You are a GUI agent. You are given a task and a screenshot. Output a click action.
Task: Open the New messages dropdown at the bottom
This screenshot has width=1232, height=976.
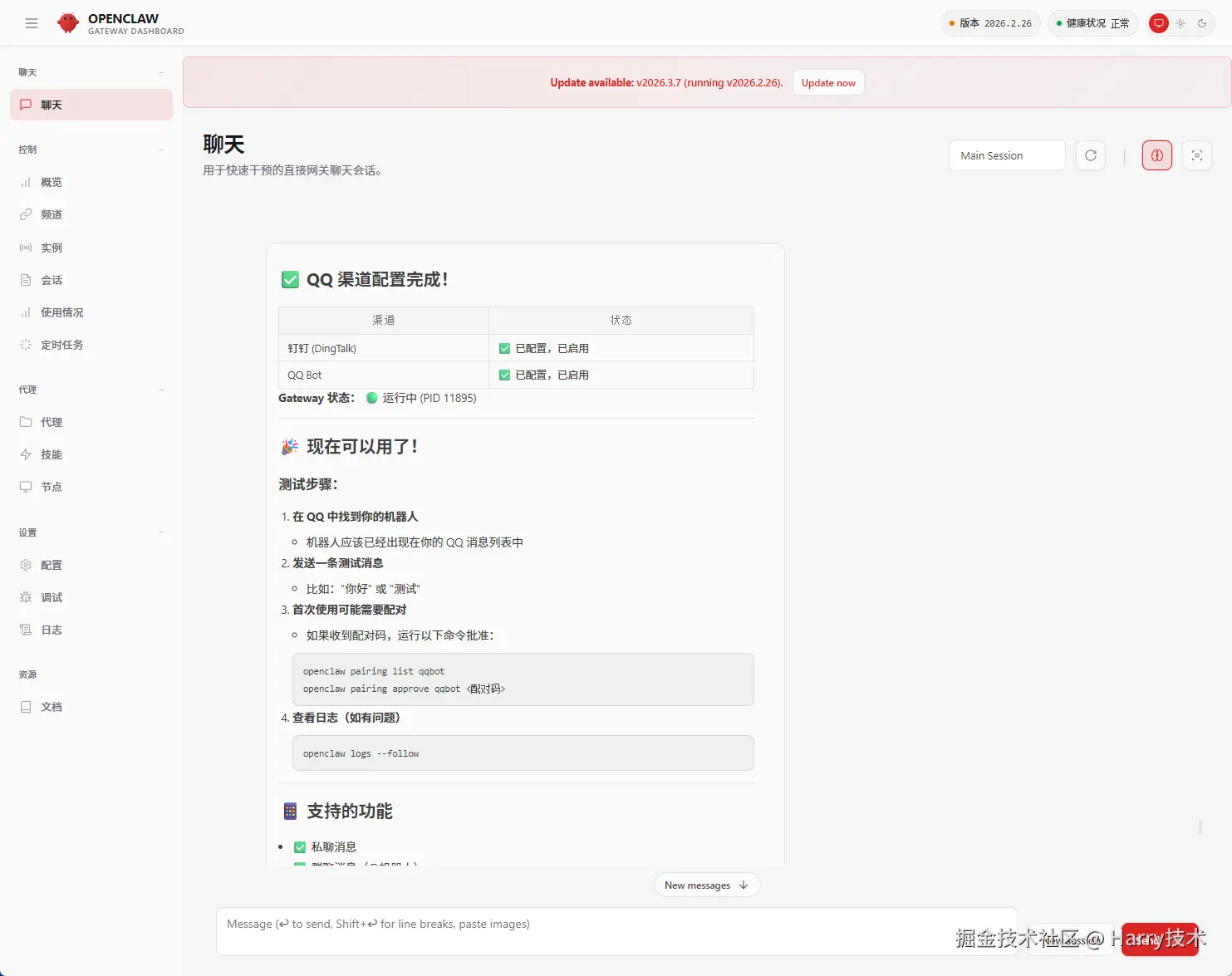706,885
